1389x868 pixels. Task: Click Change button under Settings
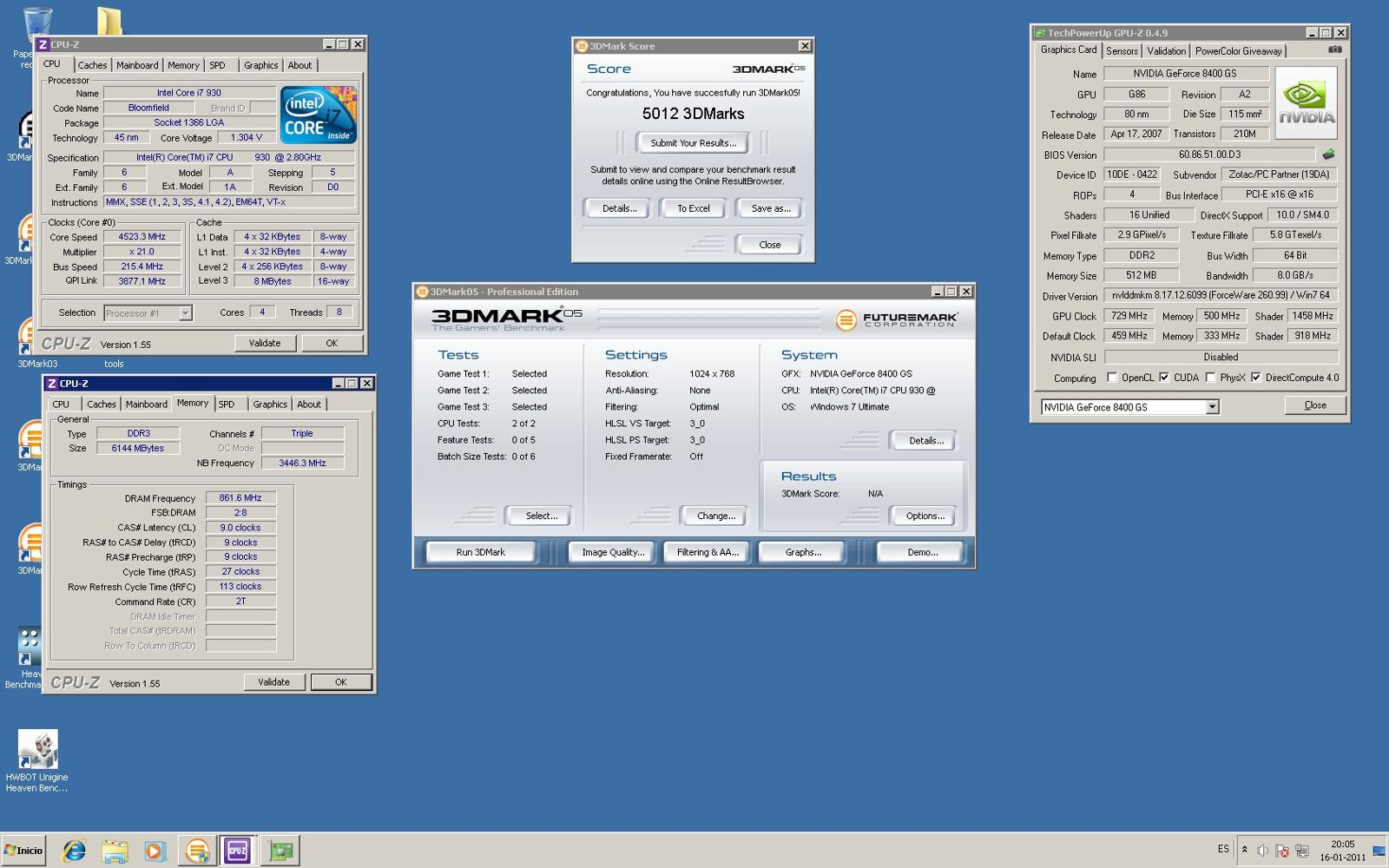click(x=716, y=516)
